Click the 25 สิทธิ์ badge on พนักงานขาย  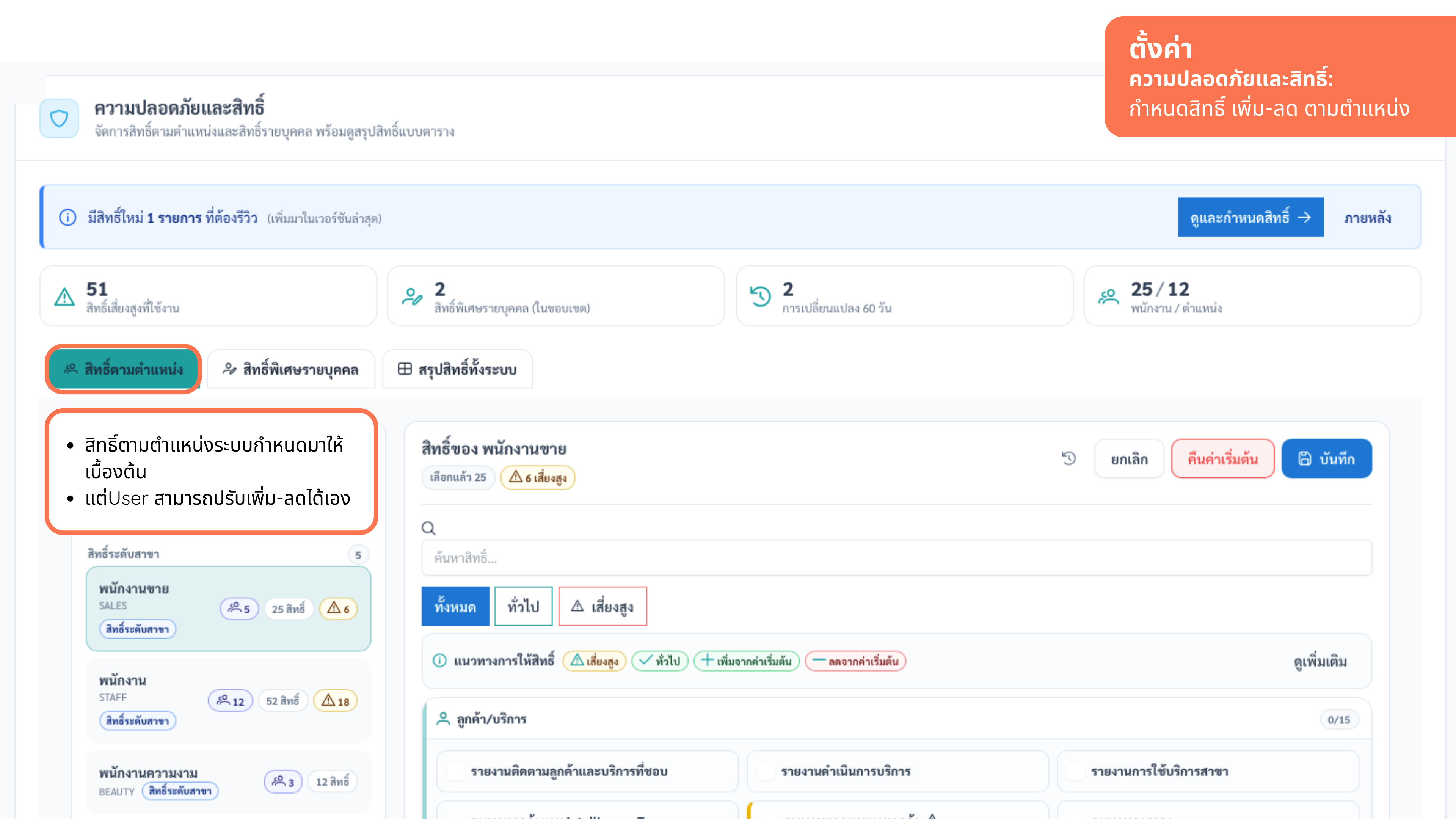(x=288, y=609)
